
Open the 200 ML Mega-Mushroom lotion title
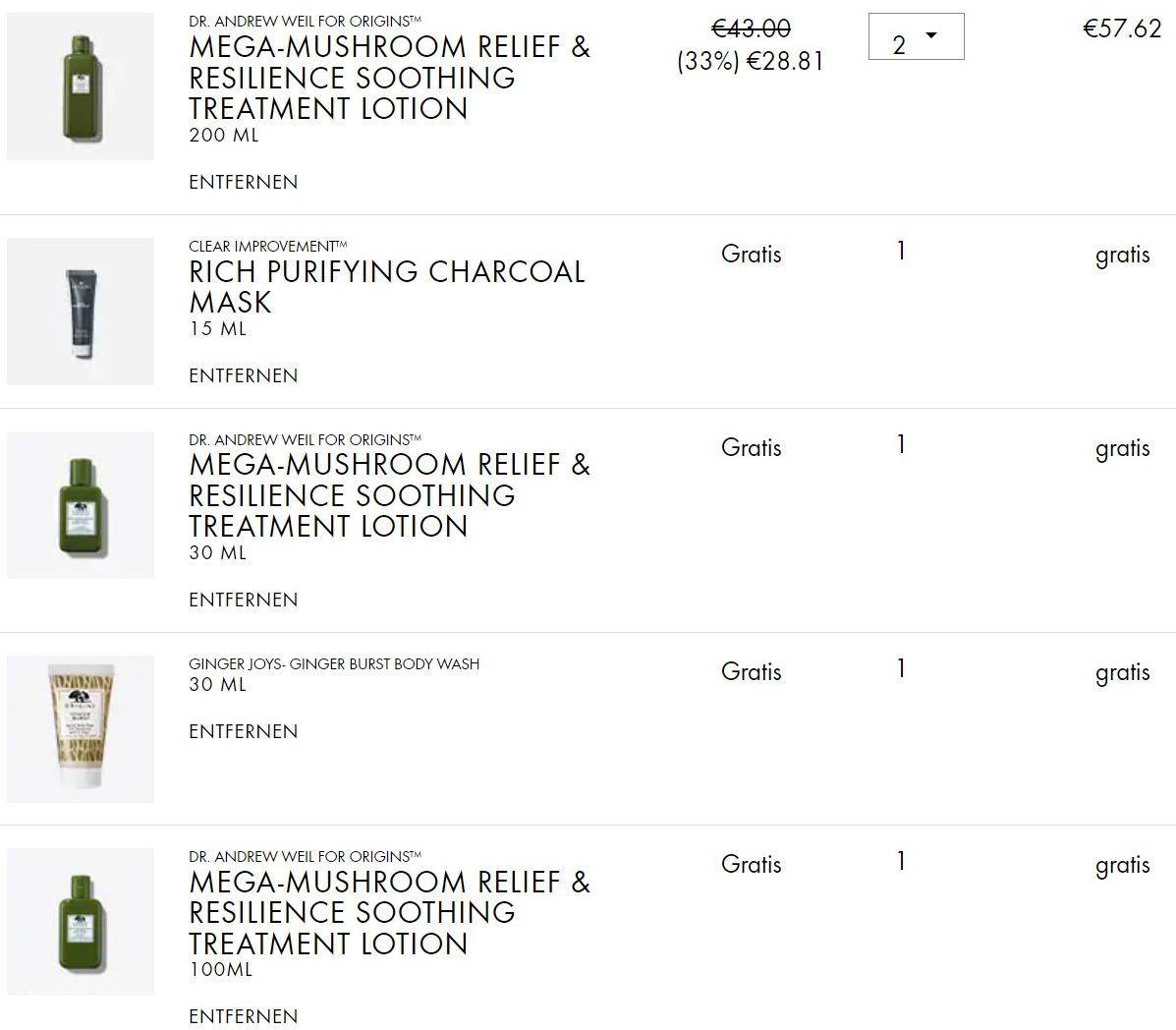389,78
